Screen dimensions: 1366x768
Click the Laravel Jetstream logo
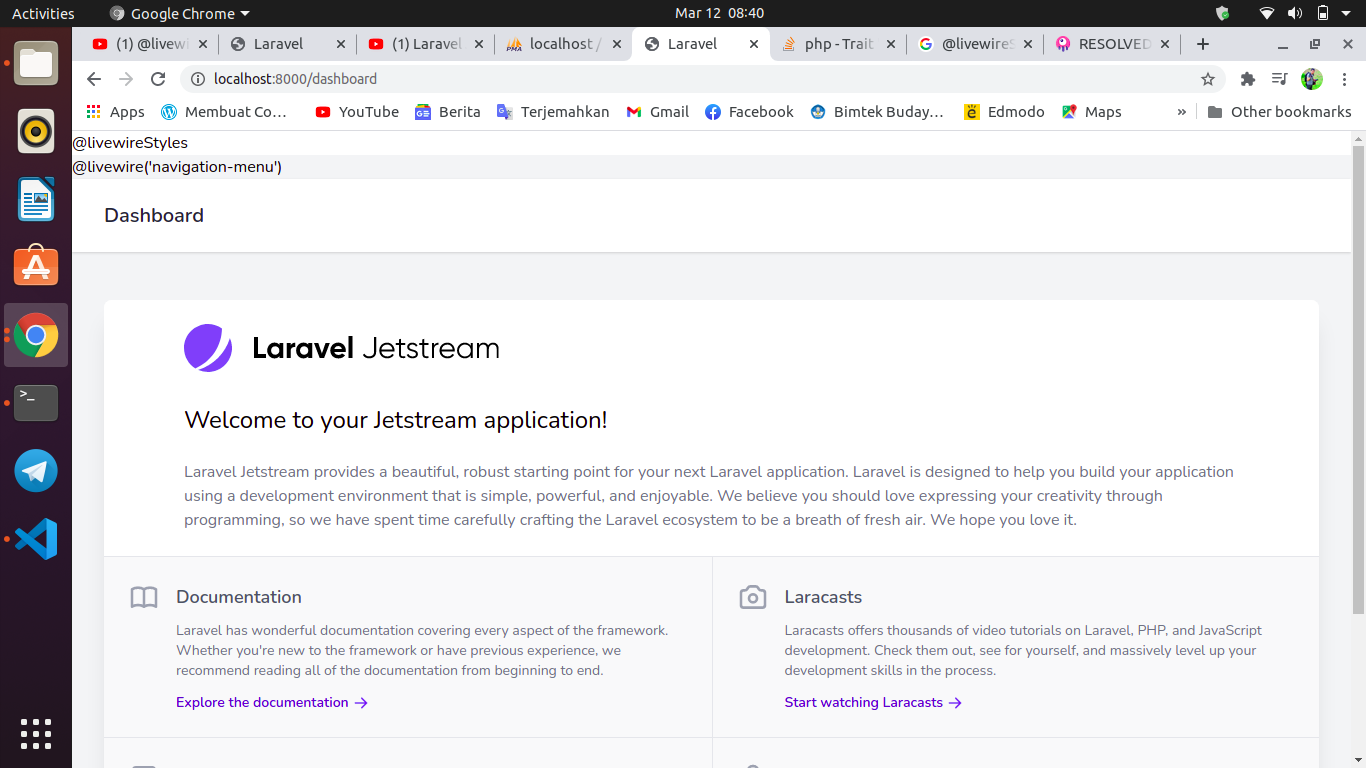point(341,348)
